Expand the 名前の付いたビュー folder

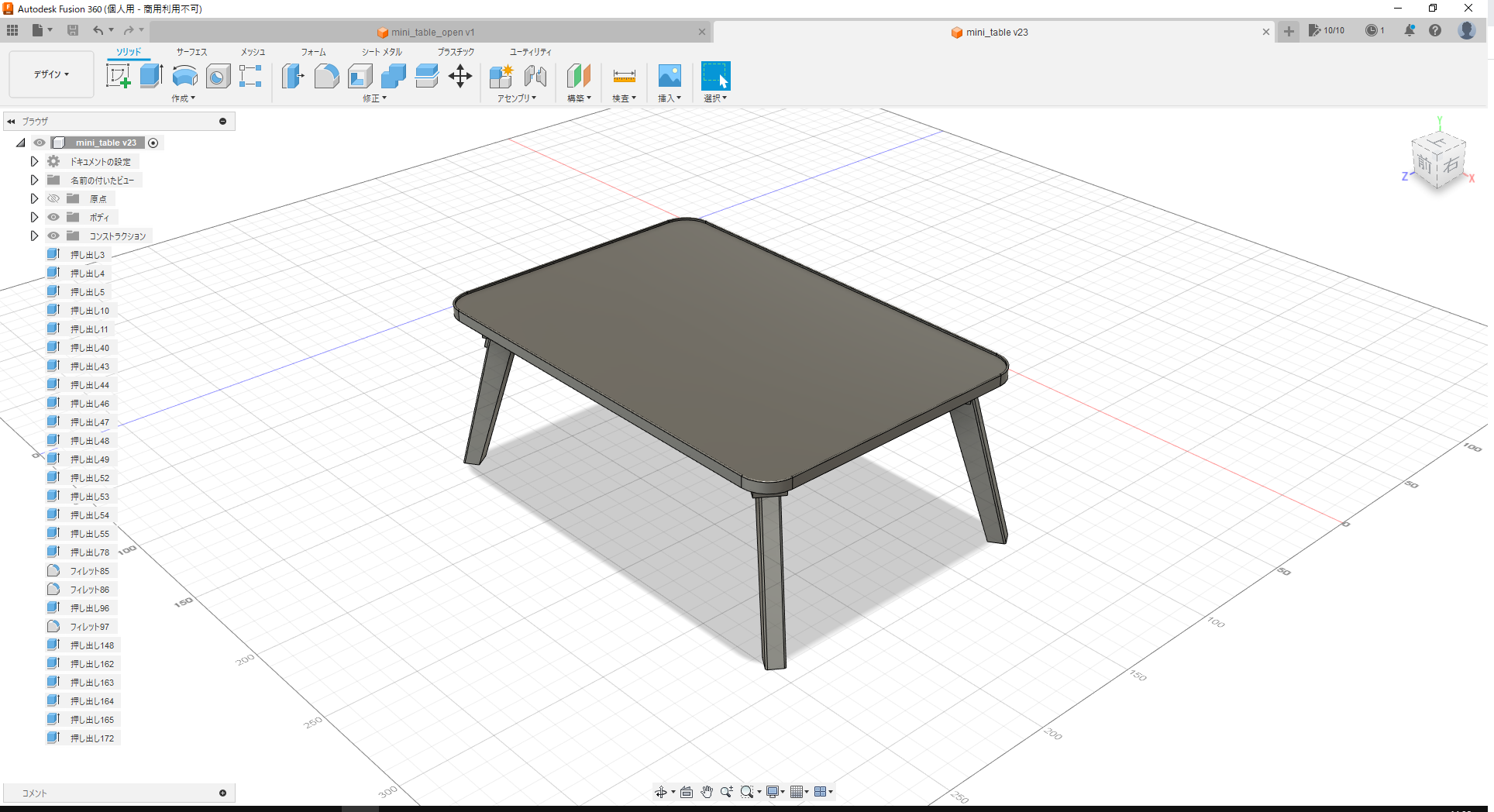(34, 180)
